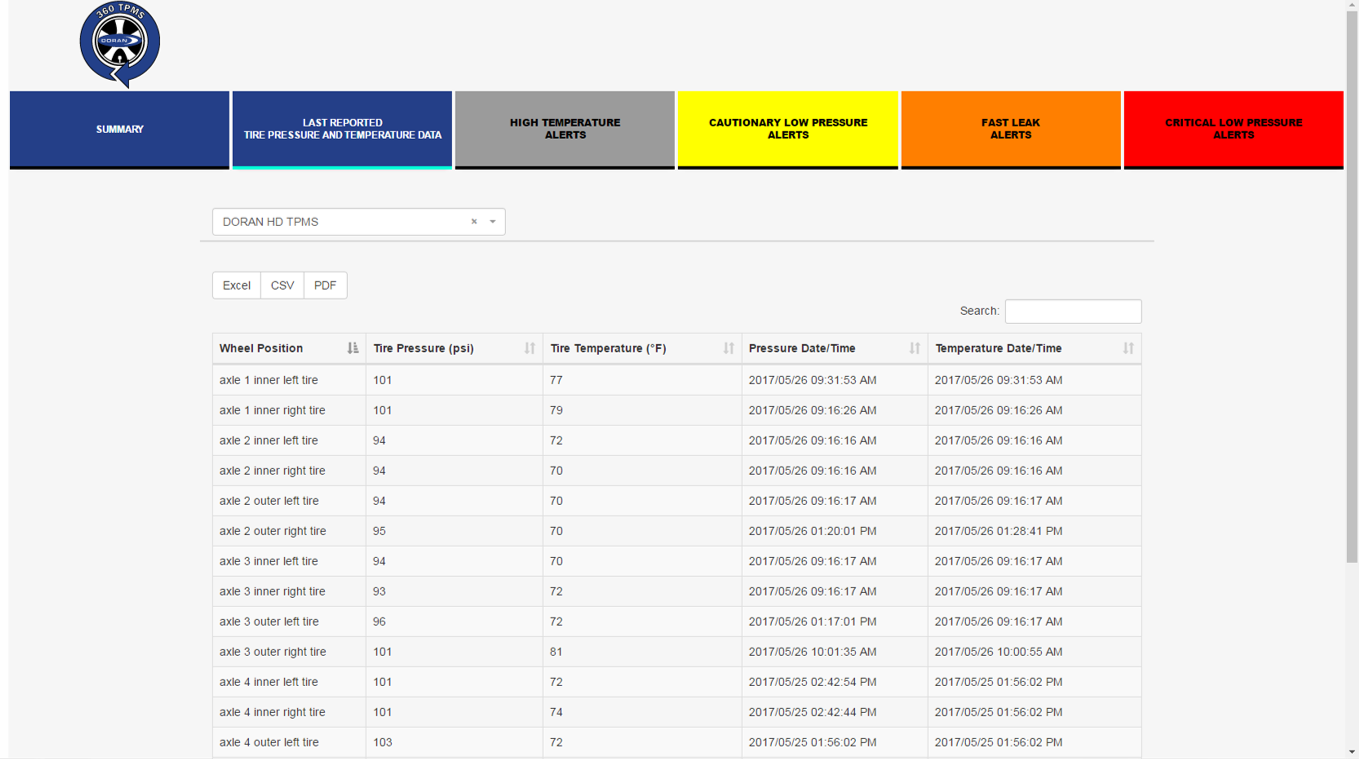Screen dimensions: 1359x759
Task: Click scrollbar down arrow at bottom
Action: tap(1352, 752)
